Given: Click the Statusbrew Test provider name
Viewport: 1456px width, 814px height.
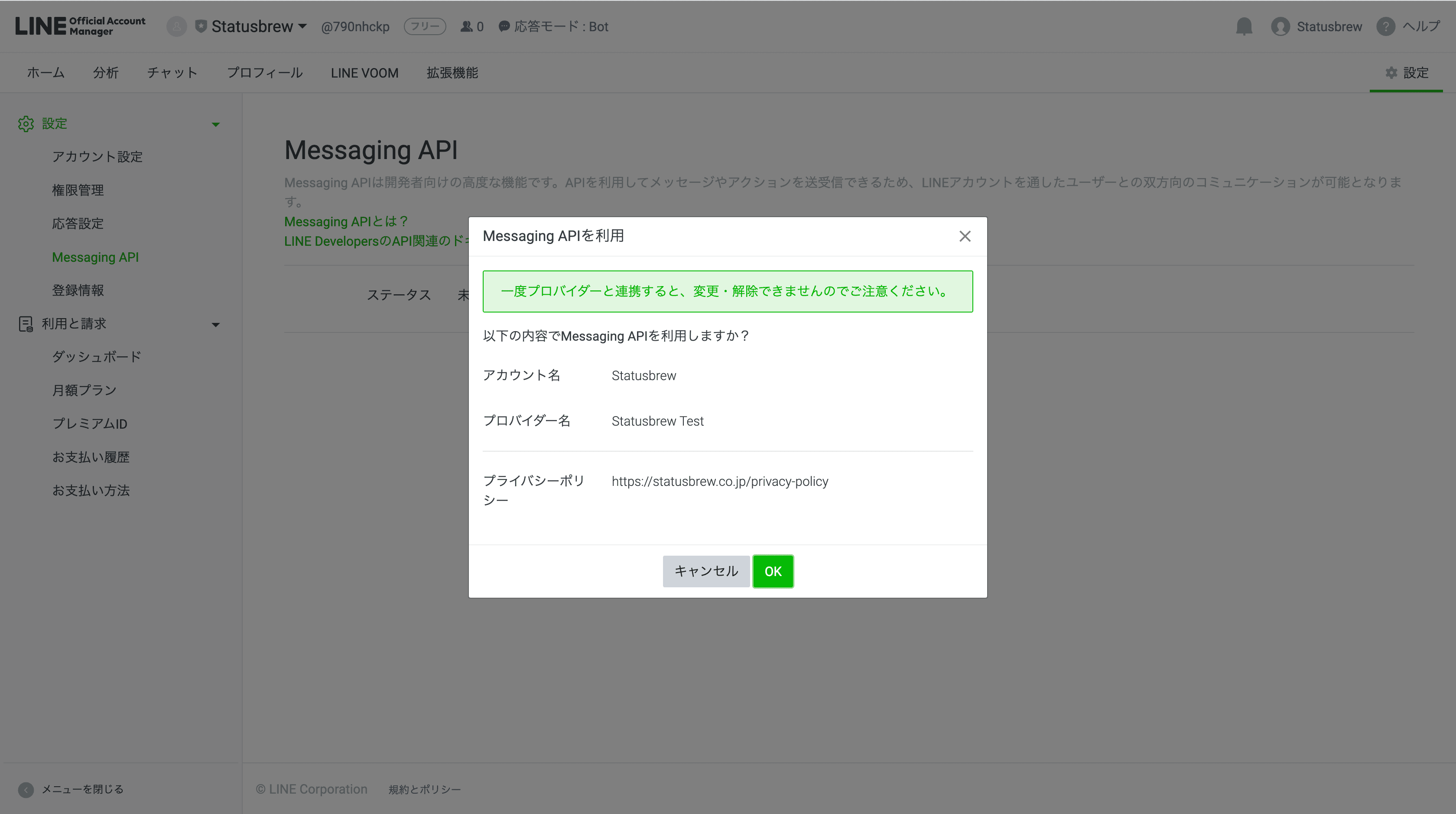Looking at the screenshot, I should pos(657,421).
